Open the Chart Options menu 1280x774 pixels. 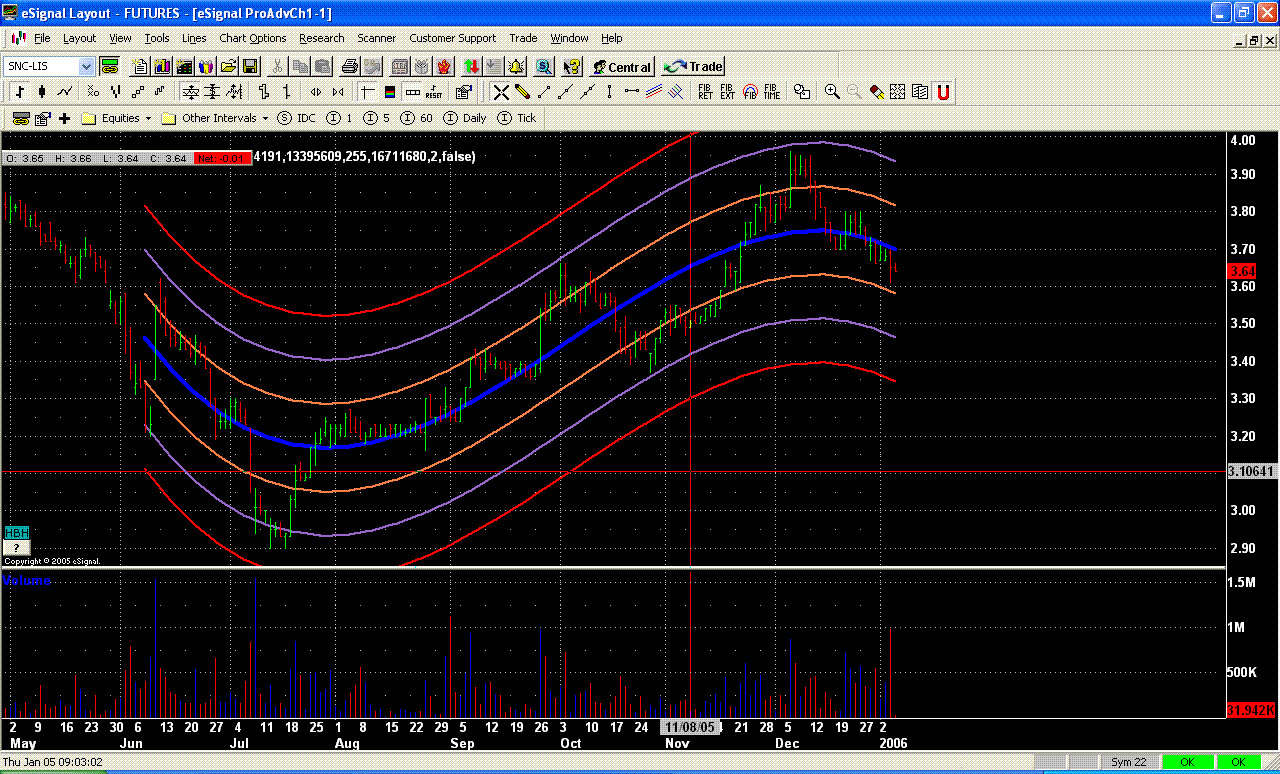pyautogui.click(x=252, y=38)
